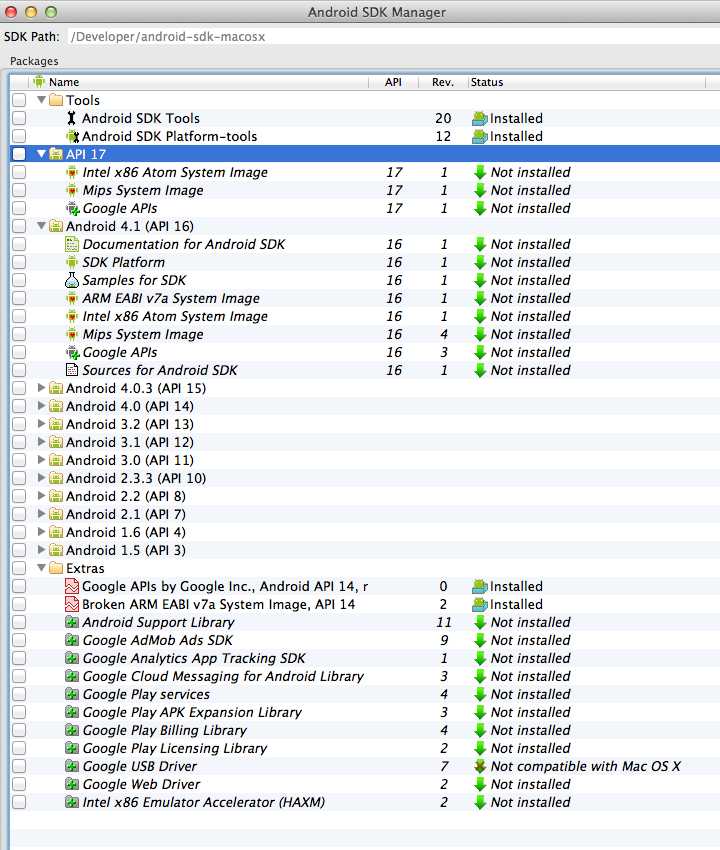The height and width of the screenshot is (850, 720).
Task: Click the Broken ARM EABI v7a System Image icon
Action: (72, 604)
